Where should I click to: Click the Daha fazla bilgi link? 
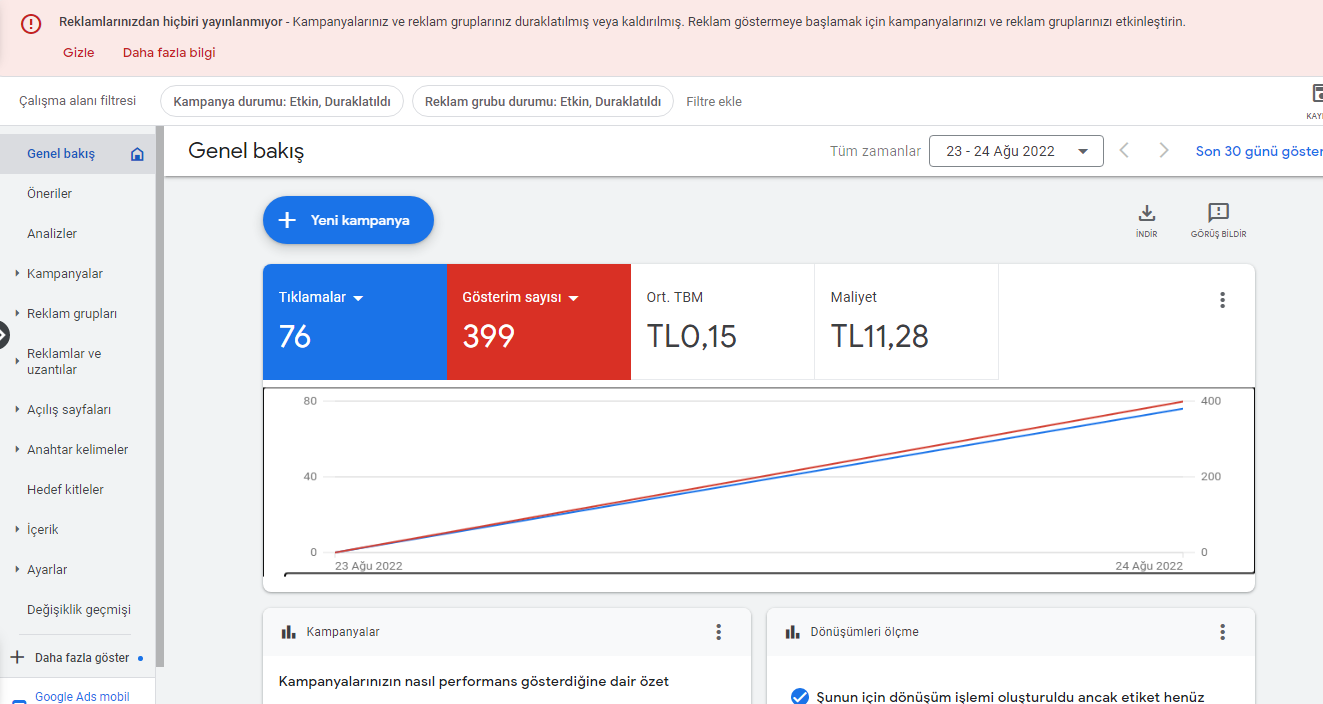click(169, 53)
